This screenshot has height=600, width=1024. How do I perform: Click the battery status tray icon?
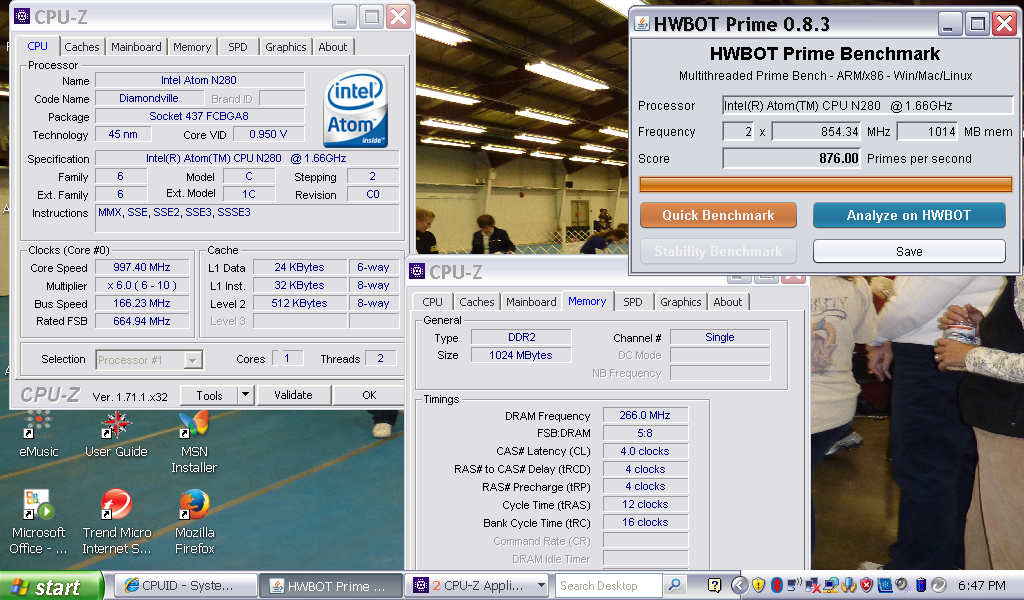click(921, 585)
